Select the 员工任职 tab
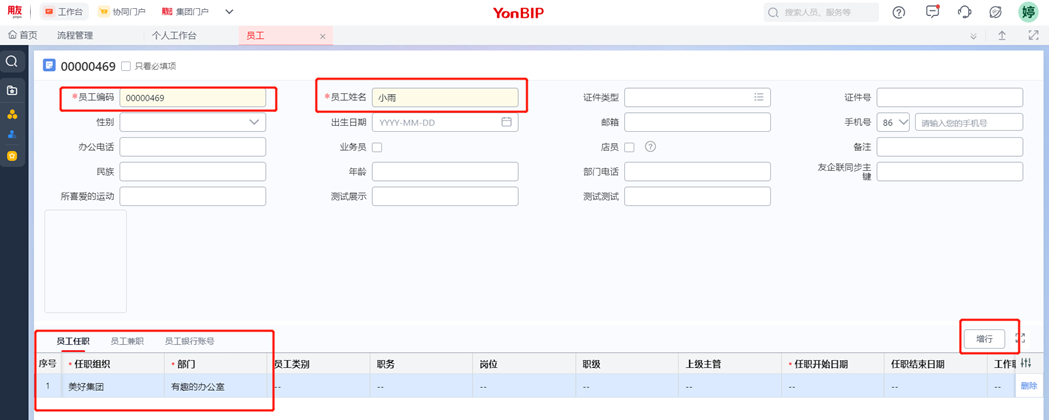 [73, 341]
